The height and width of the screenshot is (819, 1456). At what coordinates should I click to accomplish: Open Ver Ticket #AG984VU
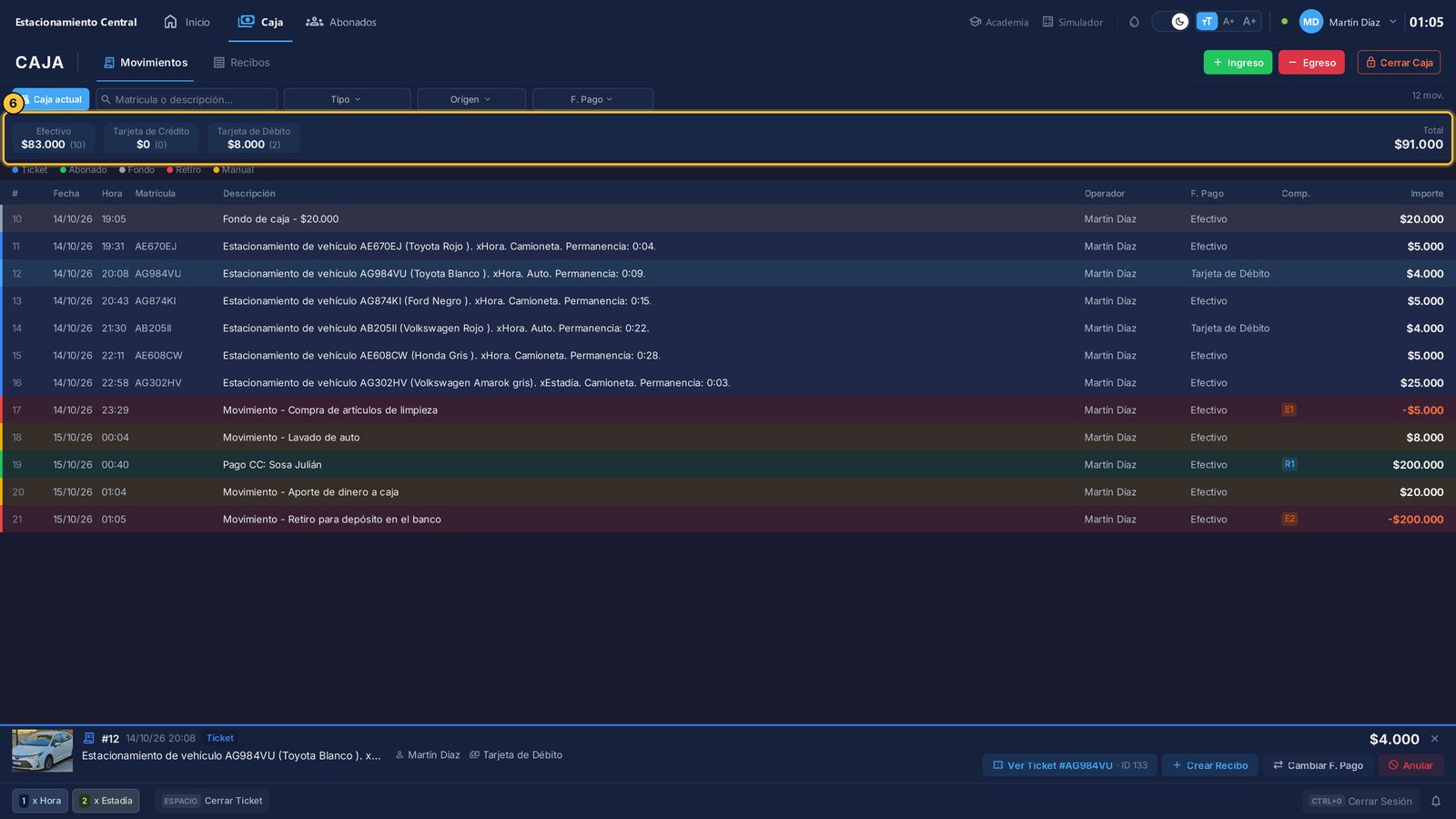[x=1070, y=765]
